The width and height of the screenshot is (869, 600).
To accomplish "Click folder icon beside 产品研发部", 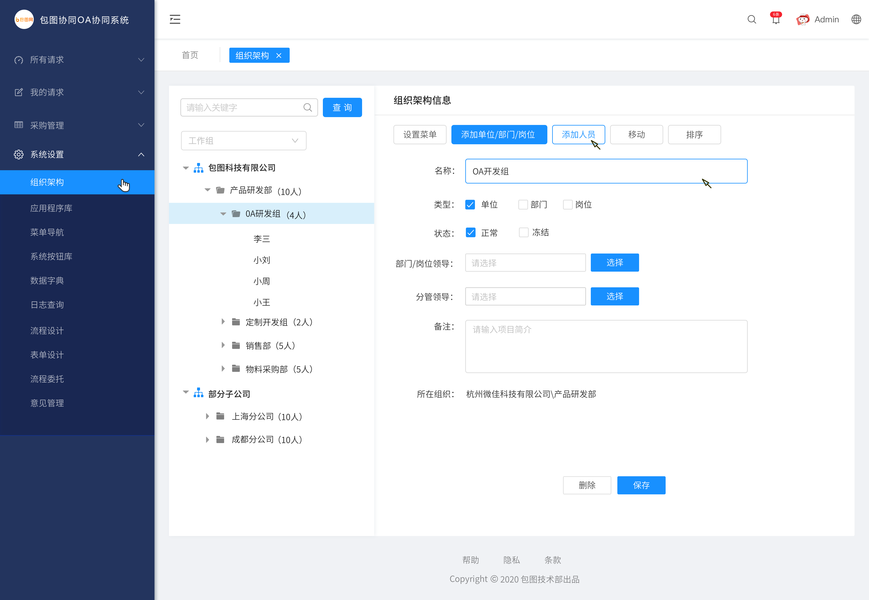I will tap(220, 190).
